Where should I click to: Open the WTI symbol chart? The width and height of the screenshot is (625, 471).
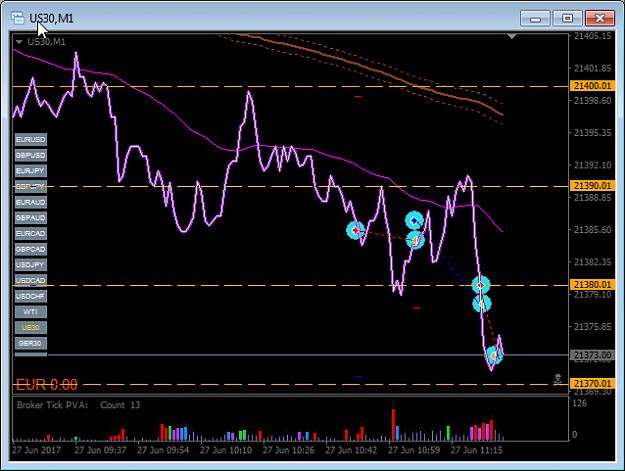[31, 312]
